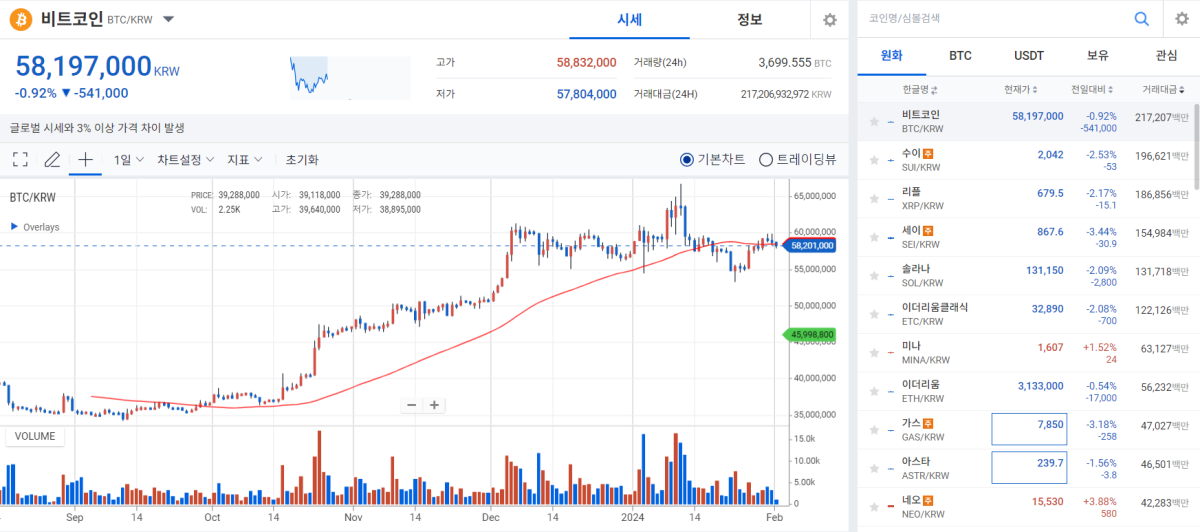1200x532 pixels.
Task: Open 이더리움 ETH/KRW from coin list
Action: pos(920,391)
